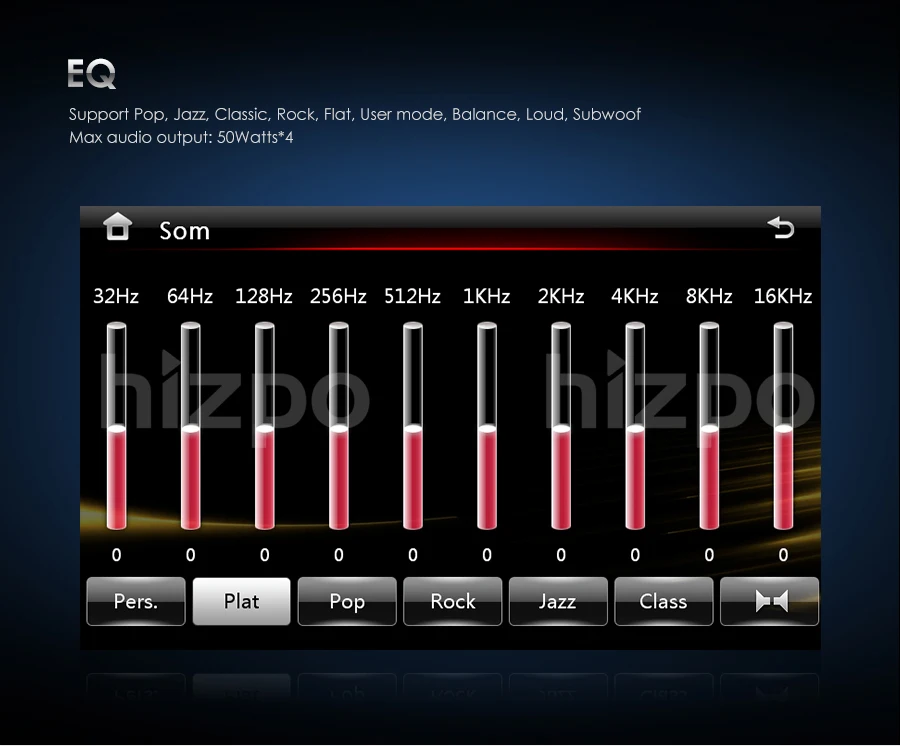Click the 4KHz band slider
This screenshot has width=900, height=746.
635,426
